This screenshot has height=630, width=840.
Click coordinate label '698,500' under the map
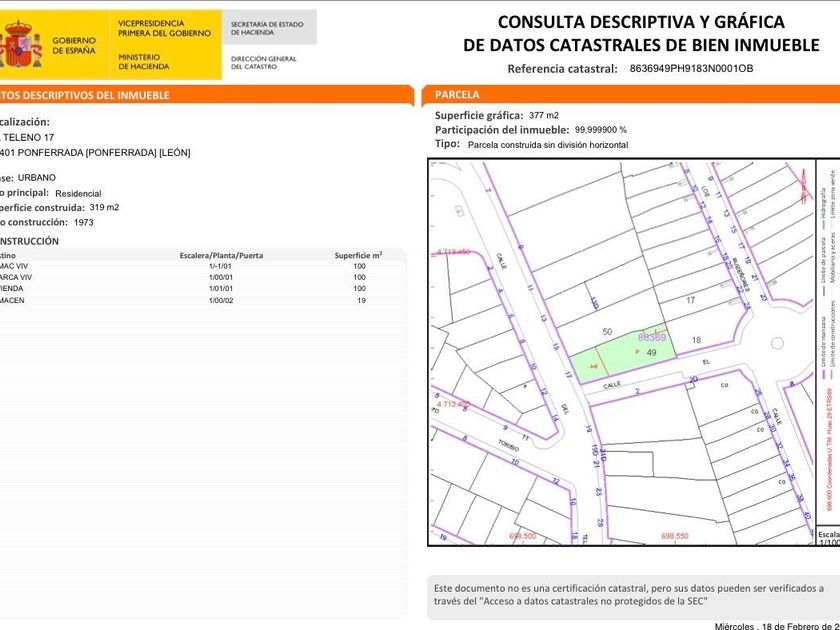522,536
